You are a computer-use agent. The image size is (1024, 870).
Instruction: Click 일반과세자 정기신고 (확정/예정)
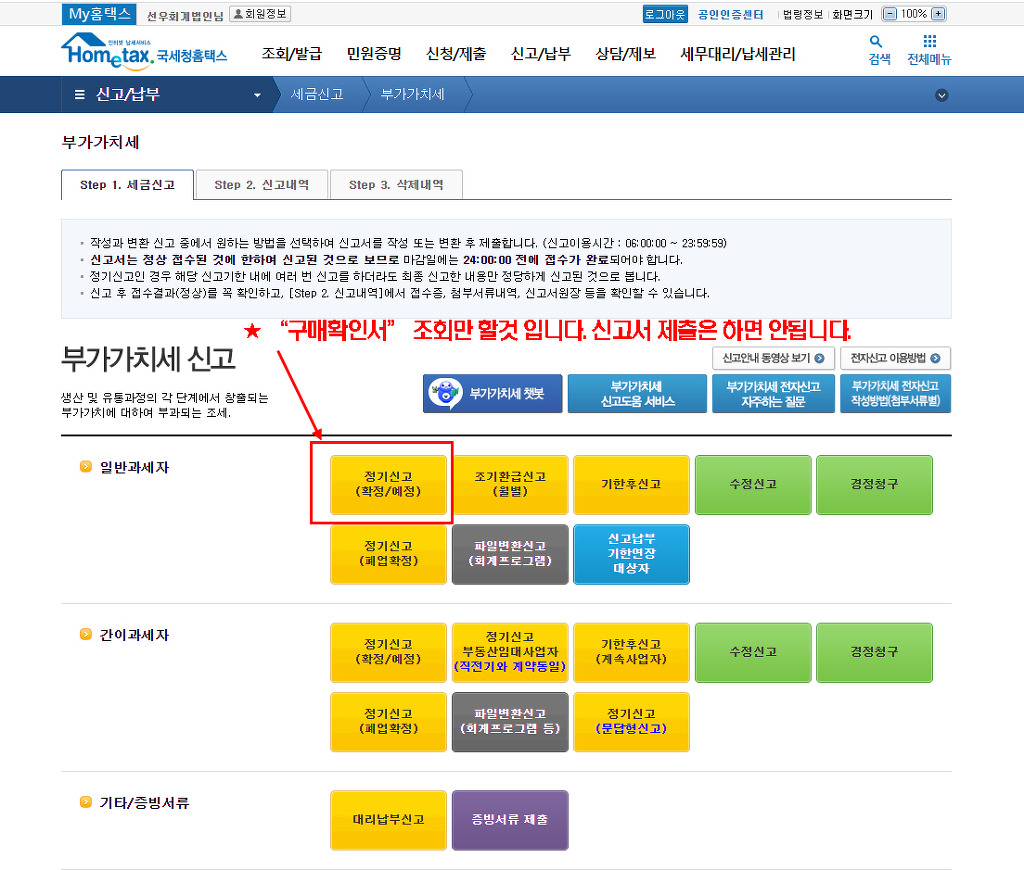(x=388, y=485)
